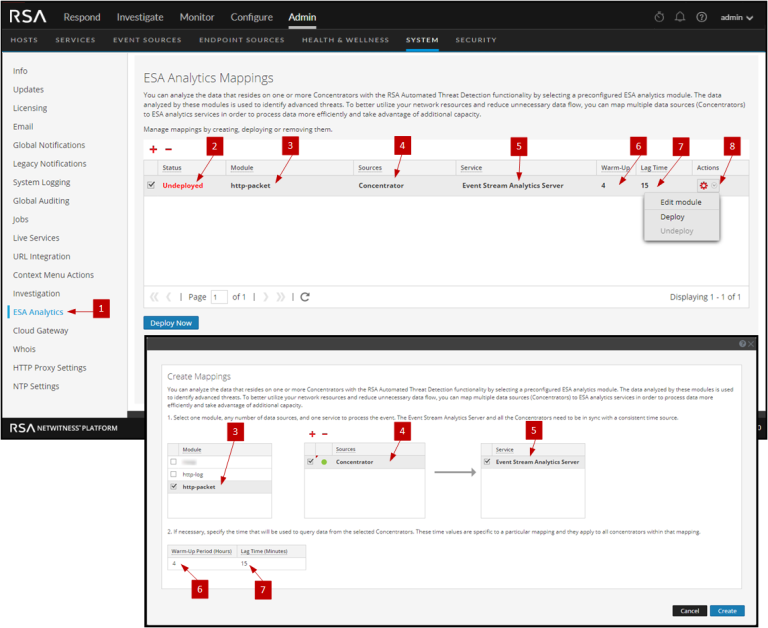Open Updates in the sidebar
Image resolution: width=768 pixels, height=628 pixels.
pos(28,90)
